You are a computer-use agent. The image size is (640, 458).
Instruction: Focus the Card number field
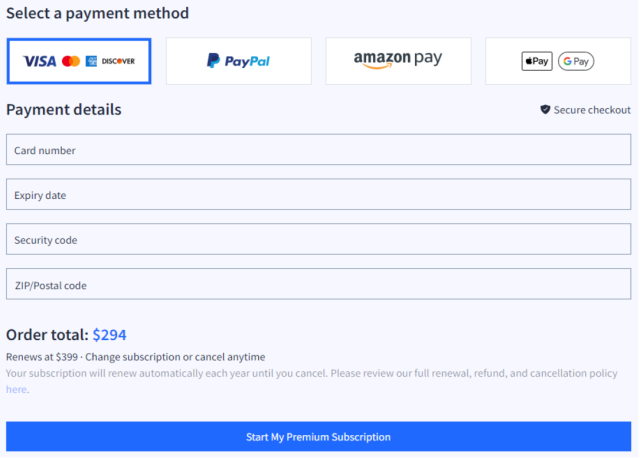tap(318, 150)
